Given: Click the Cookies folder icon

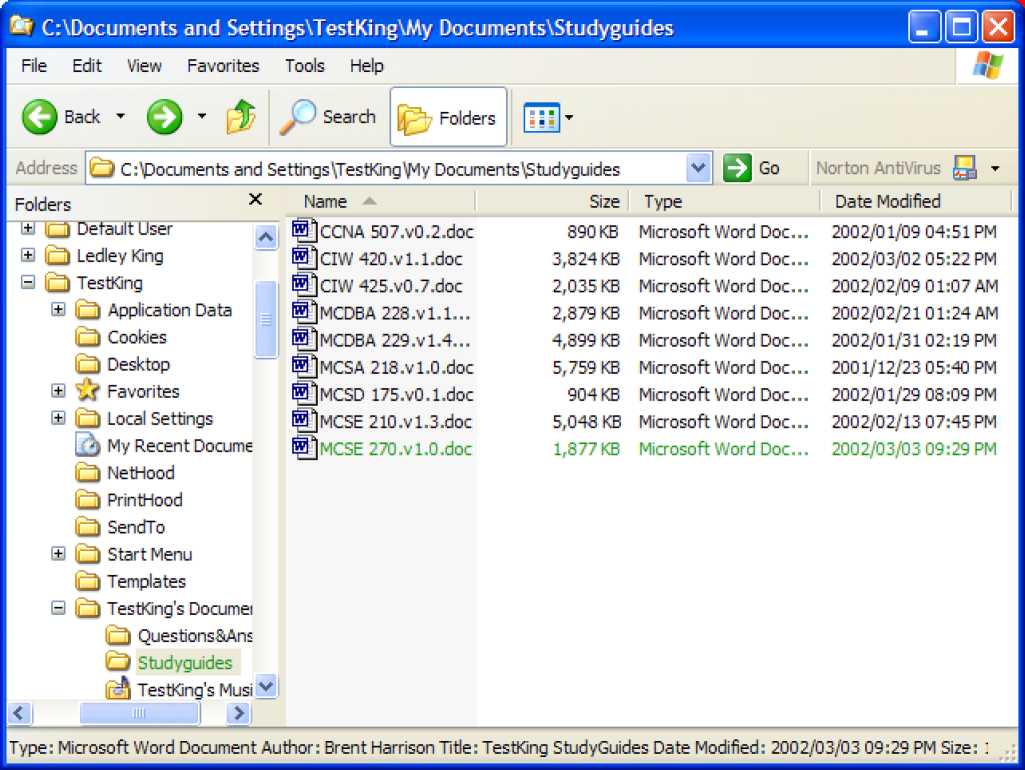Looking at the screenshot, I should tap(88, 337).
